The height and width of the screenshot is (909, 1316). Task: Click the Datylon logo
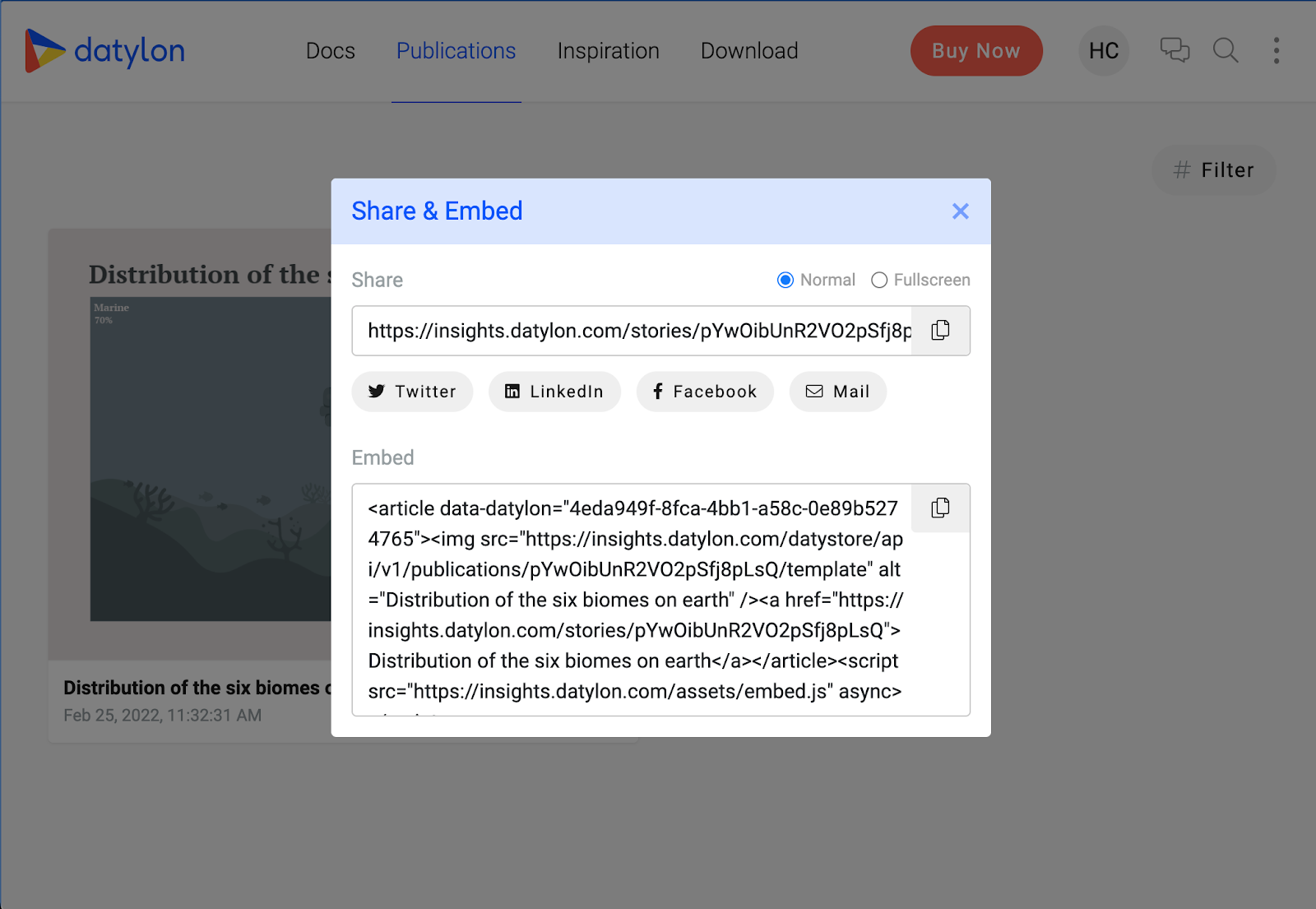(x=105, y=51)
